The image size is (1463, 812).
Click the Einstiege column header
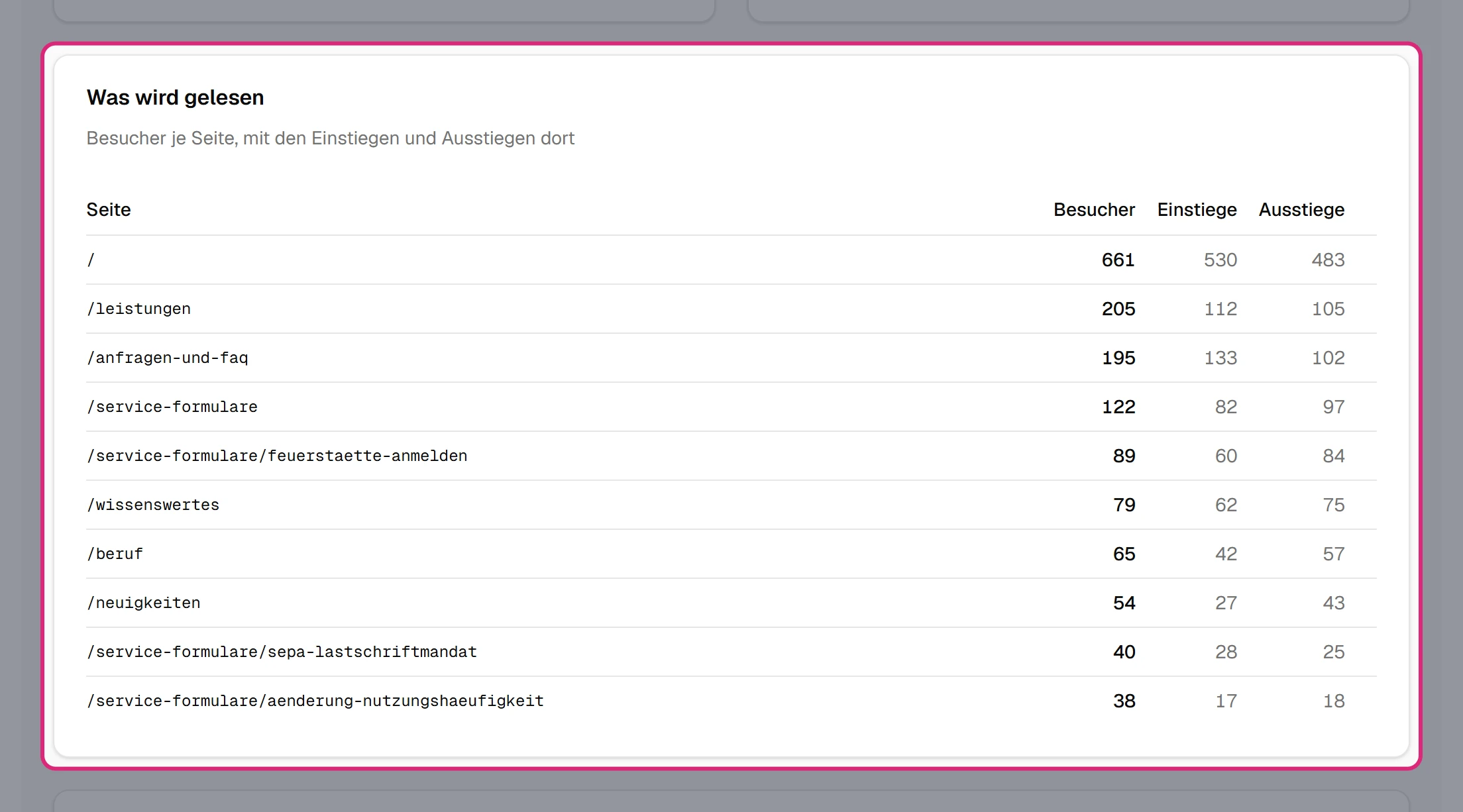(1197, 210)
